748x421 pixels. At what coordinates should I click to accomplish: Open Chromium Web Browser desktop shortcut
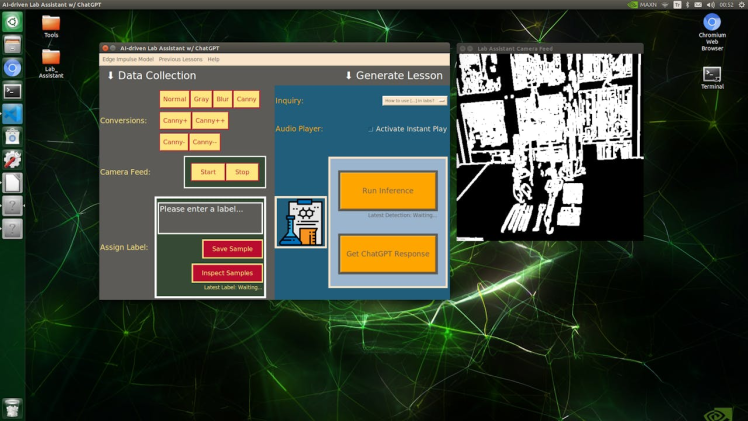click(x=712, y=32)
